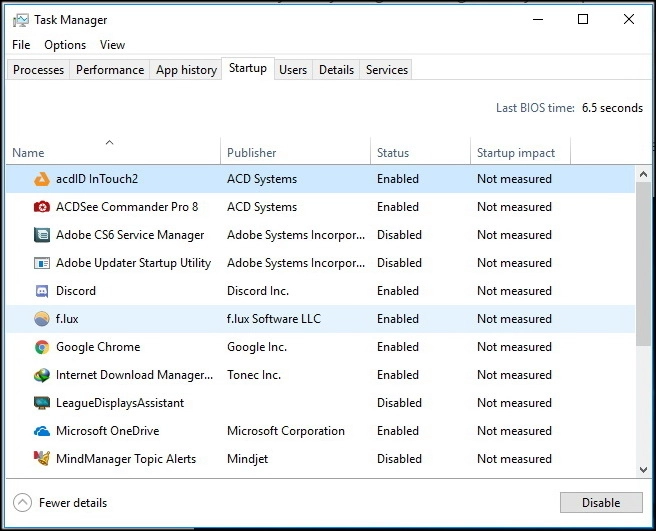Click the Disabled status of LeagueDisplaysAssistant
The height and width of the screenshot is (531, 656).
[x=399, y=403]
